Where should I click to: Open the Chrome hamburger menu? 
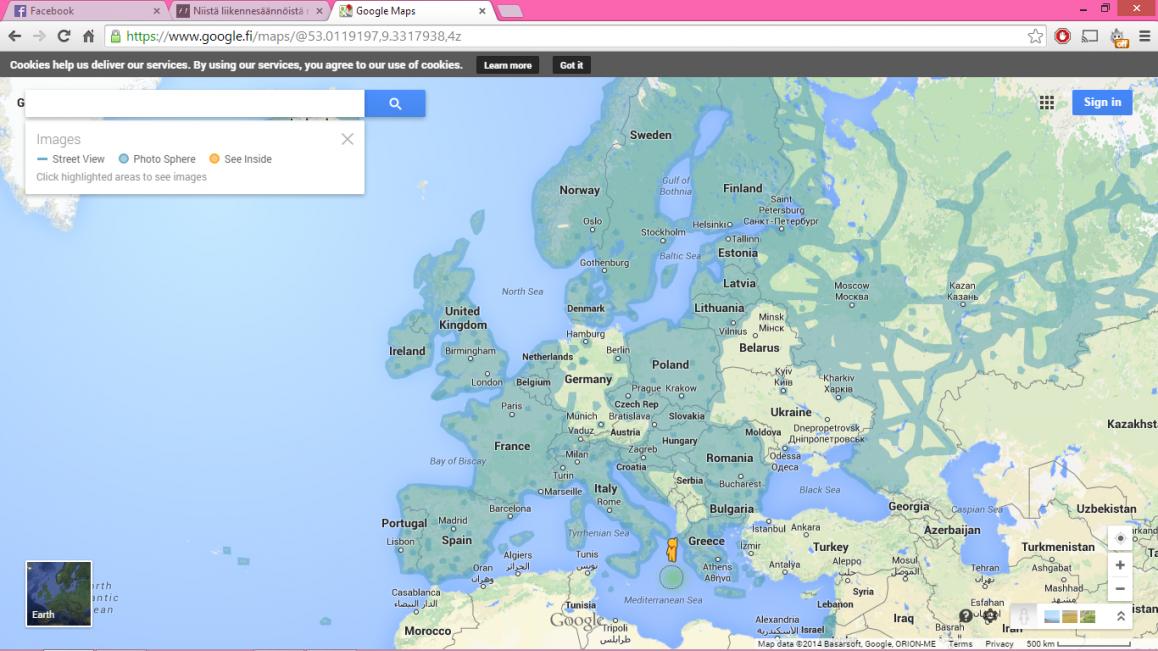[x=1144, y=36]
